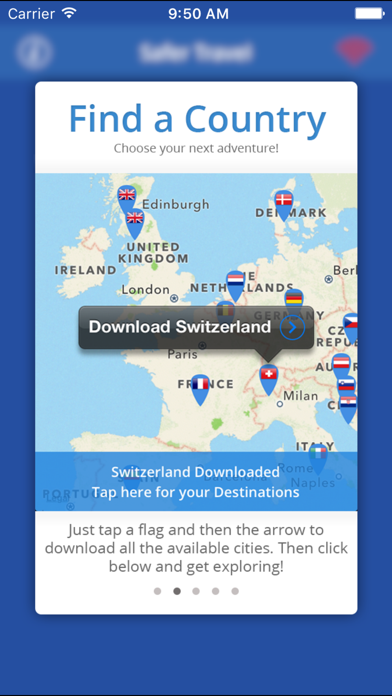The height and width of the screenshot is (696, 392).
Task: Tap the blurred red heart icon in header
Action: point(354,51)
